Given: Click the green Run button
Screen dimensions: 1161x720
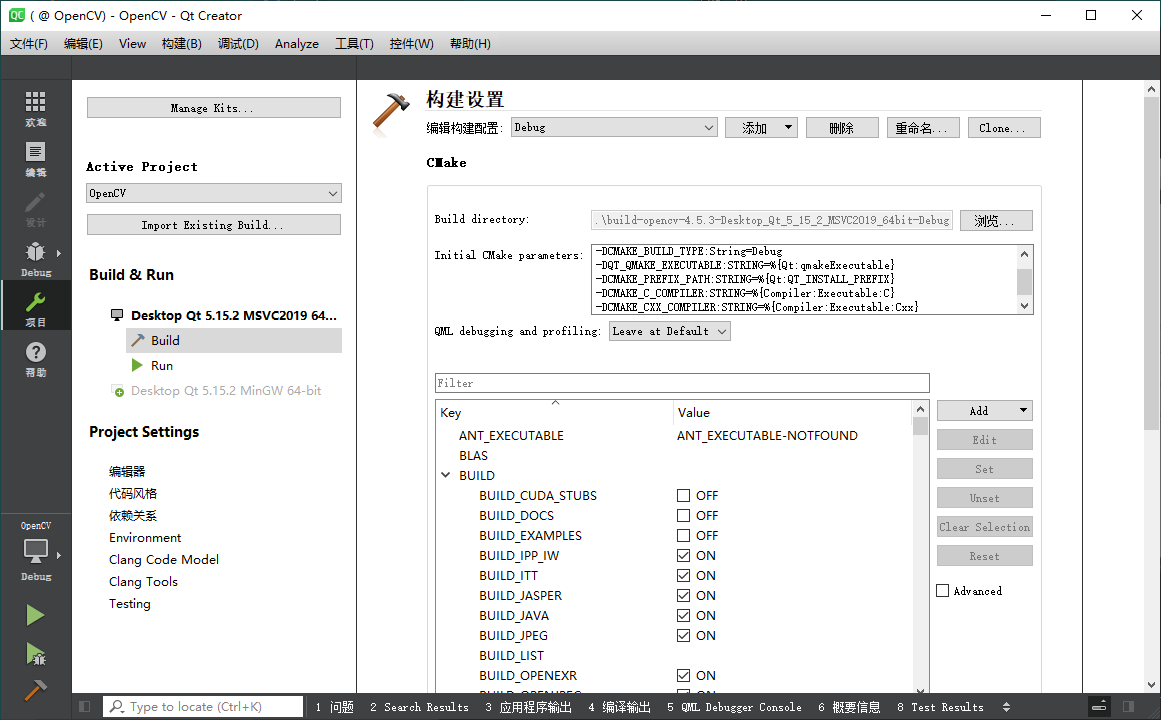Looking at the screenshot, I should coord(35,616).
